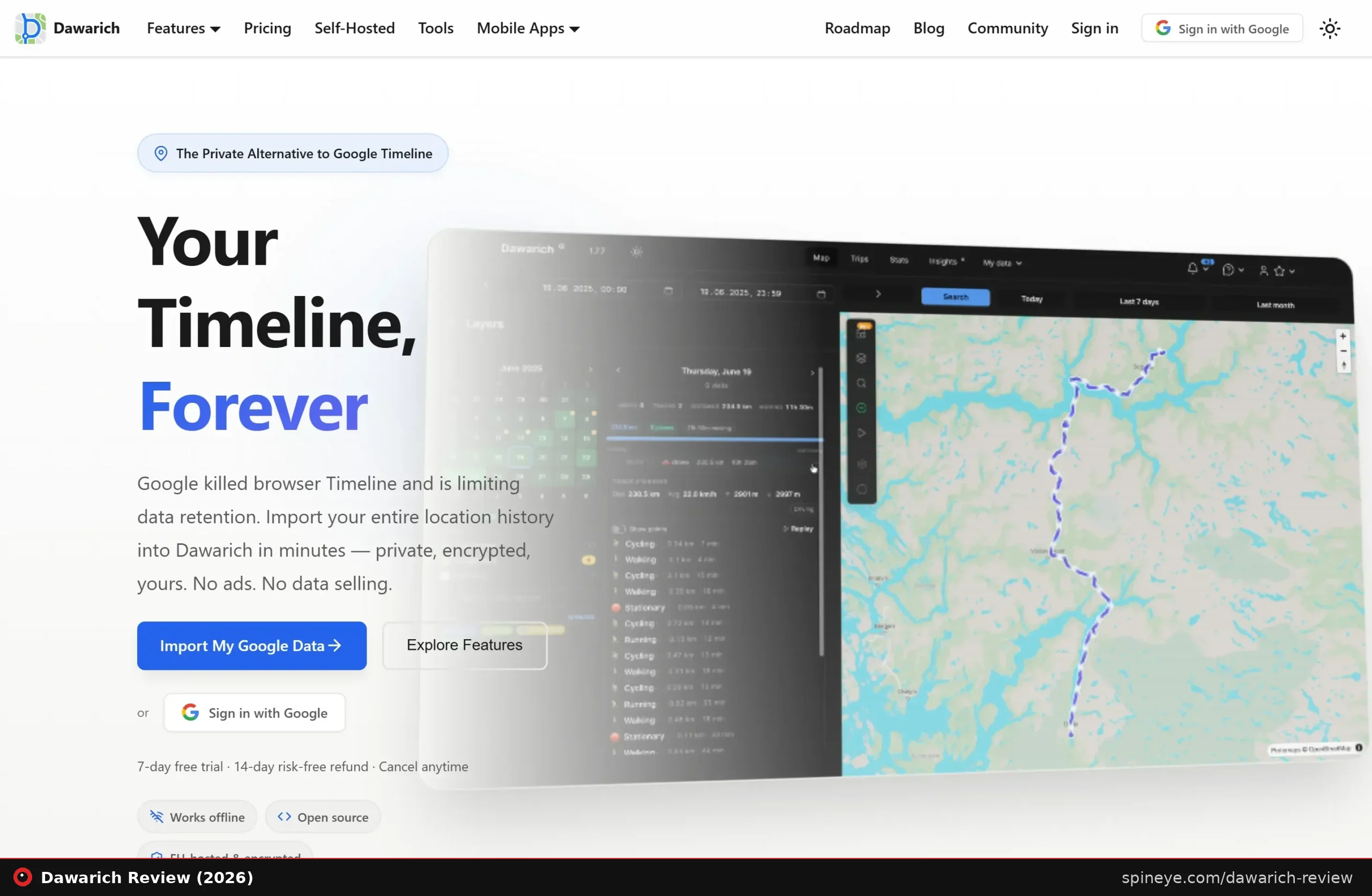Go to the Pricing page
This screenshot has height=896, width=1372.
(x=267, y=28)
